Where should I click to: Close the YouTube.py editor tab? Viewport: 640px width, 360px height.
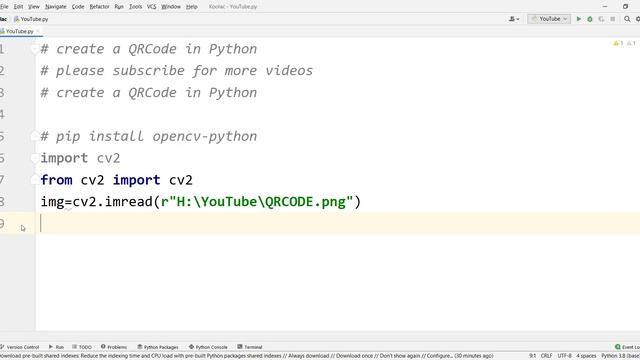tap(38, 31)
